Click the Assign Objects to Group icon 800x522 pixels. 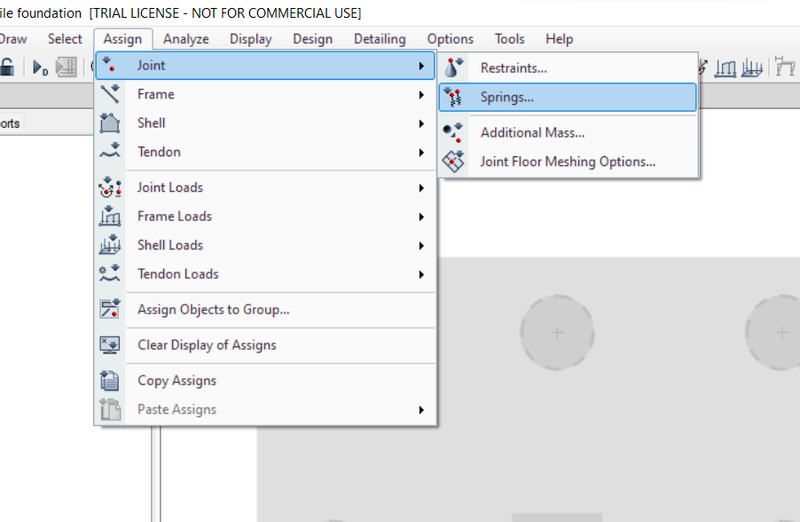[x=110, y=309]
